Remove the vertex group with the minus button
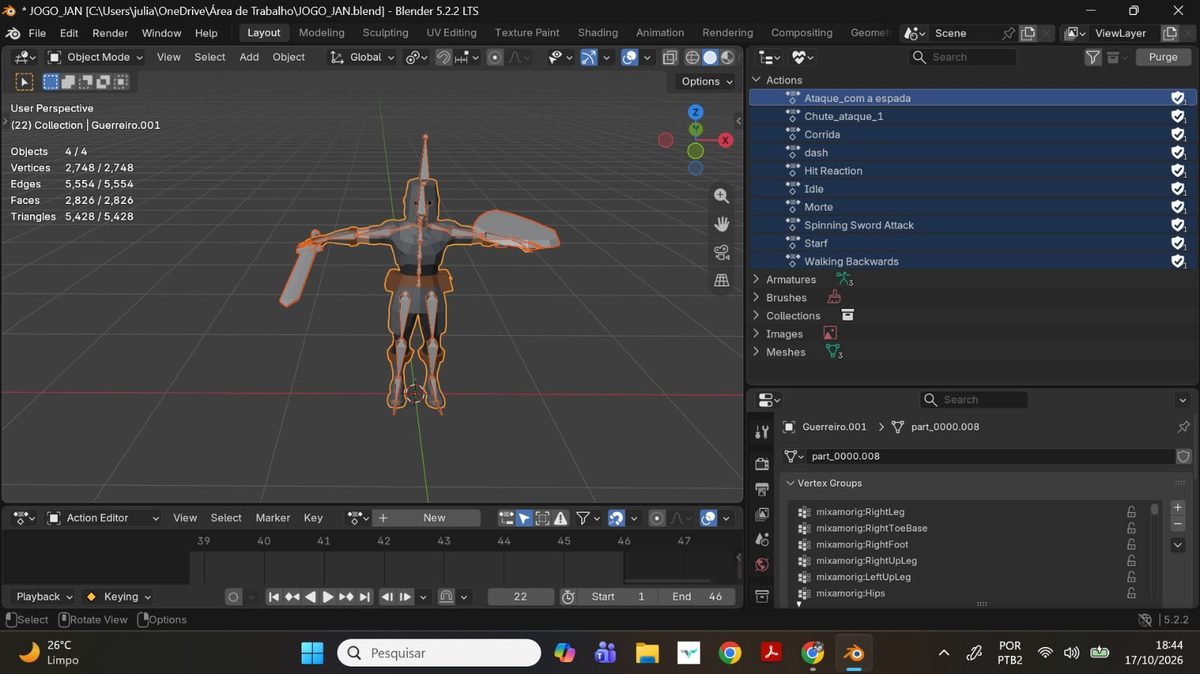This screenshot has height=674, width=1200. point(1178,524)
